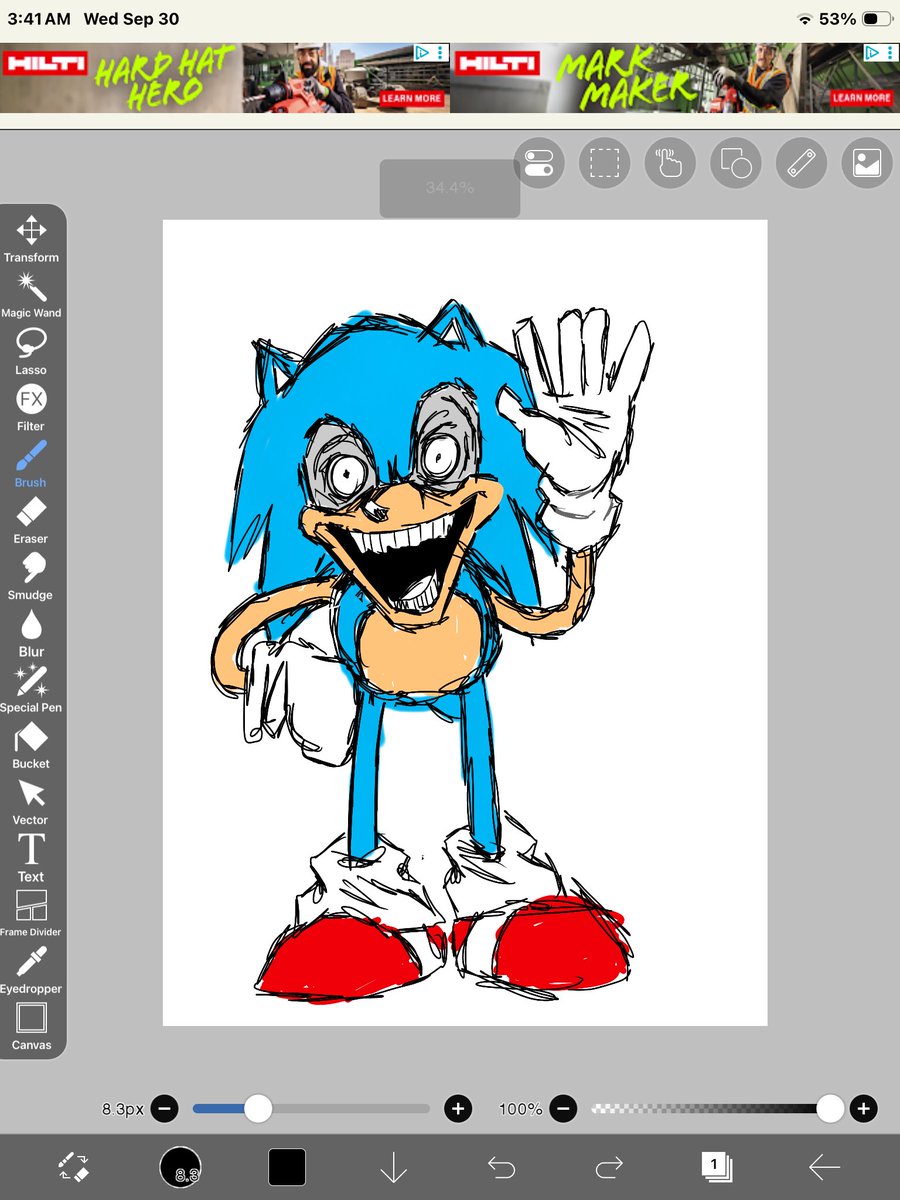Undo the last stroke
Viewport: 900px width, 1200px height.
[500, 1166]
